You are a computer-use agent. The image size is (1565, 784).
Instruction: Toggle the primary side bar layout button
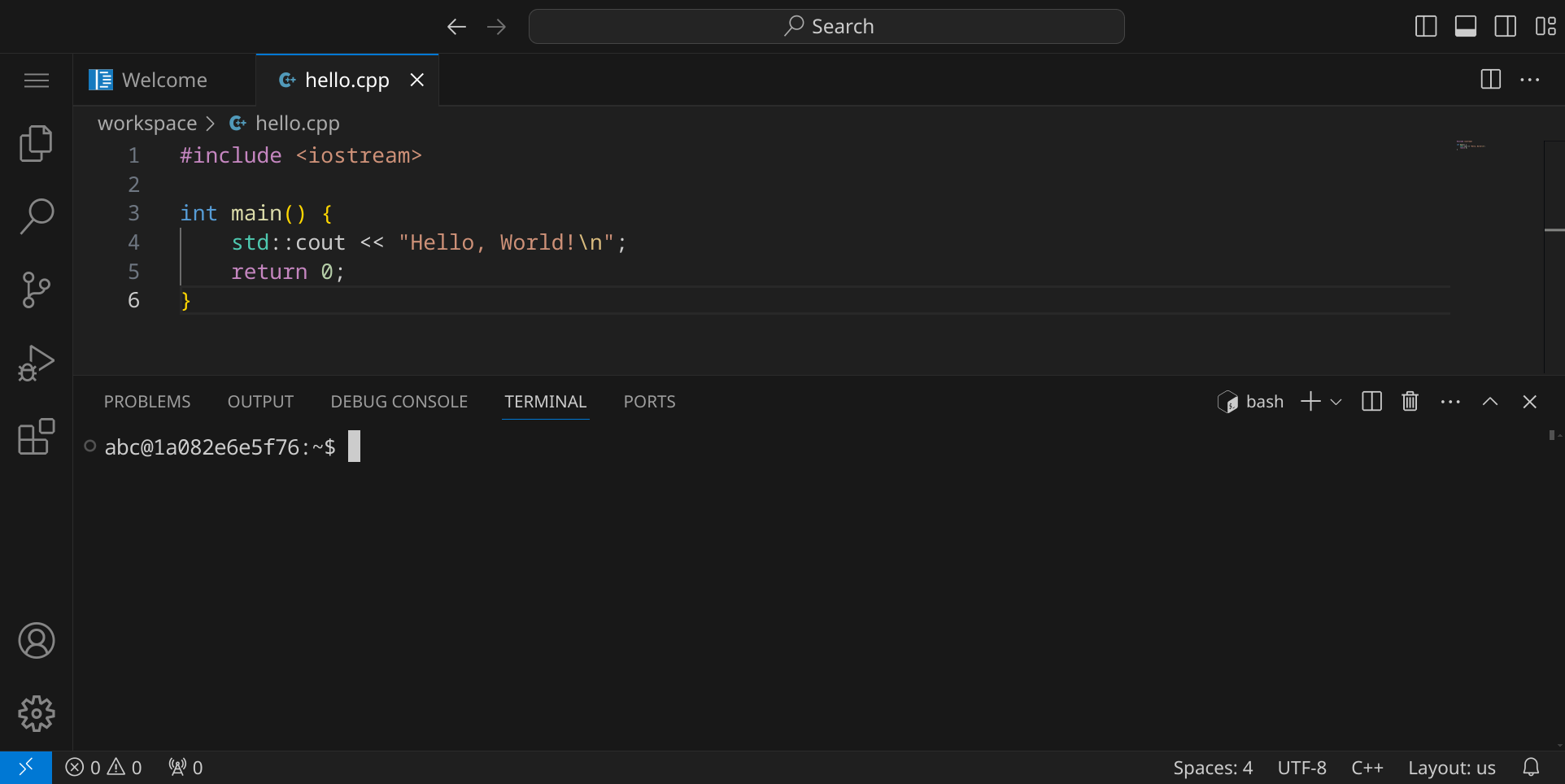pyautogui.click(x=1426, y=27)
